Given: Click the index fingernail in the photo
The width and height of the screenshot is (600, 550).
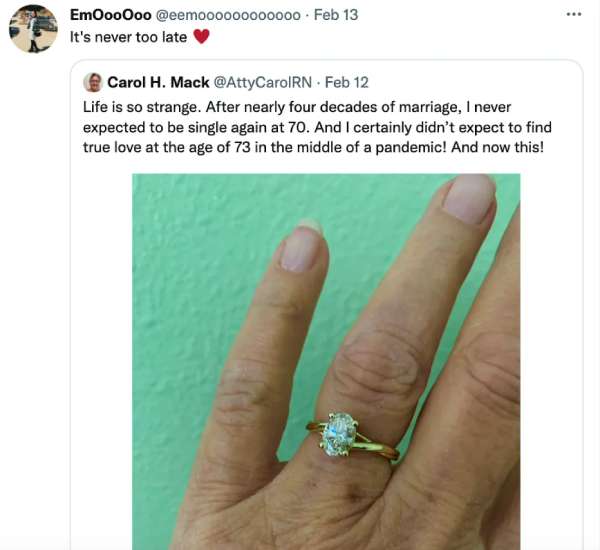Looking at the screenshot, I should [x=302, y=249].
